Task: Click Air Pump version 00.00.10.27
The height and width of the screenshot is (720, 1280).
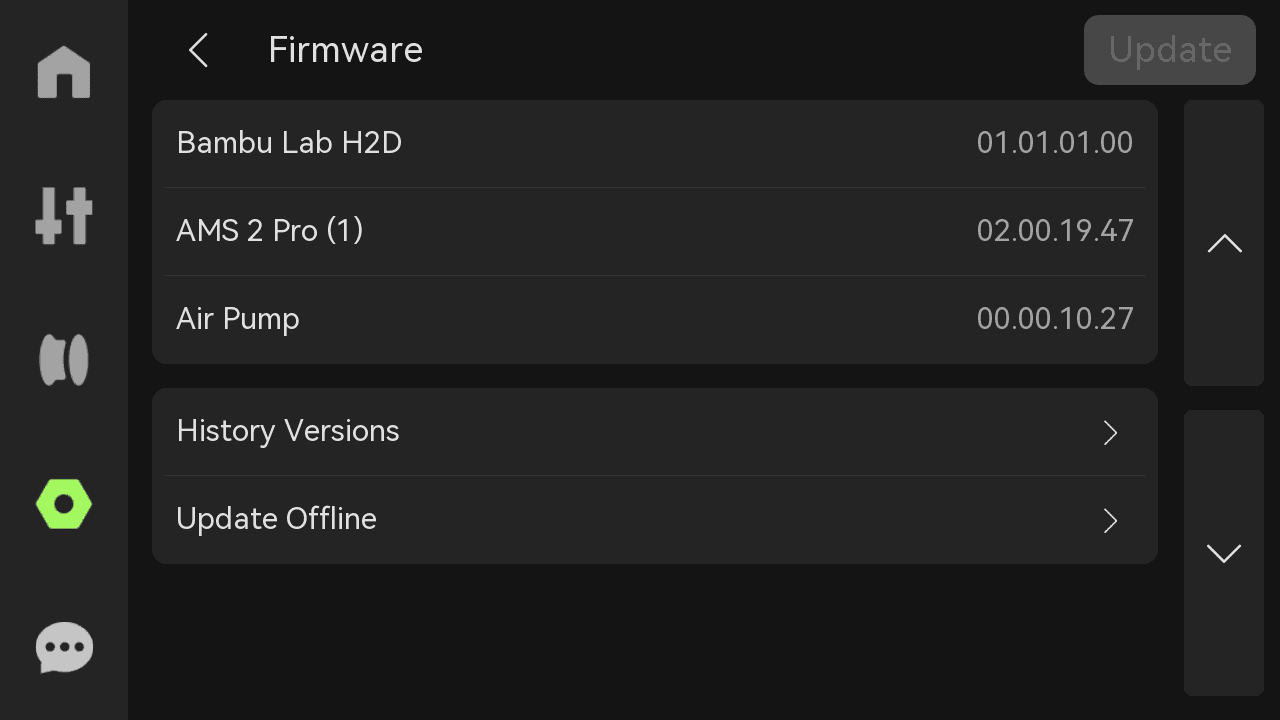Action: 1055,319
